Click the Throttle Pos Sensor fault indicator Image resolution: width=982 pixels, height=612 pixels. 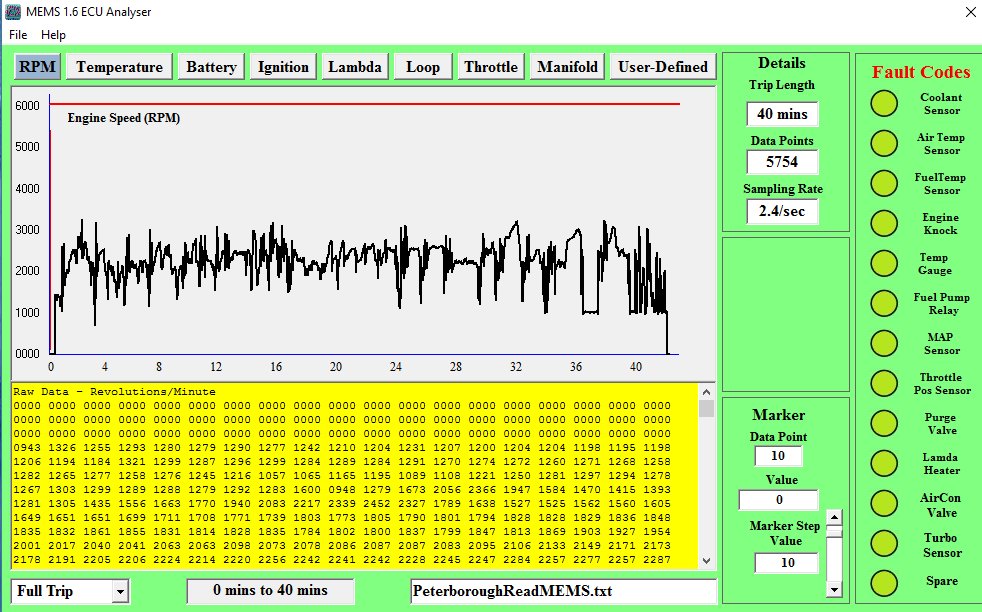coord(884,383)
